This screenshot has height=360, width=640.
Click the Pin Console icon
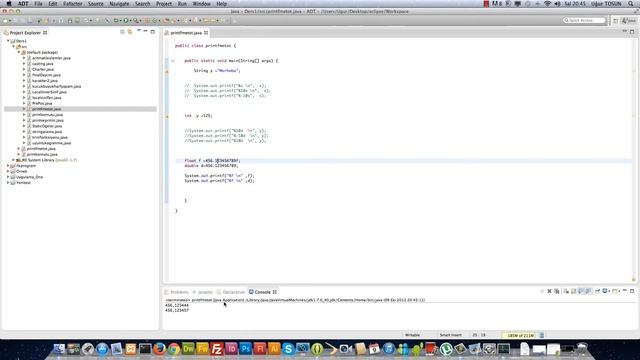pos(598,291)
